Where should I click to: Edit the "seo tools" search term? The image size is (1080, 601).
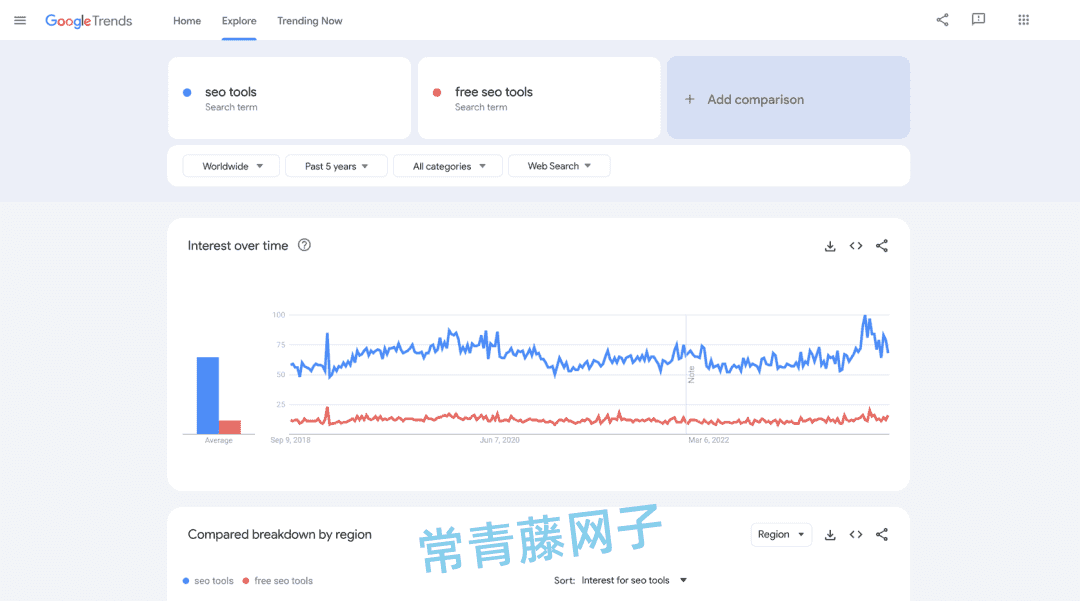[x=289, y=98]
